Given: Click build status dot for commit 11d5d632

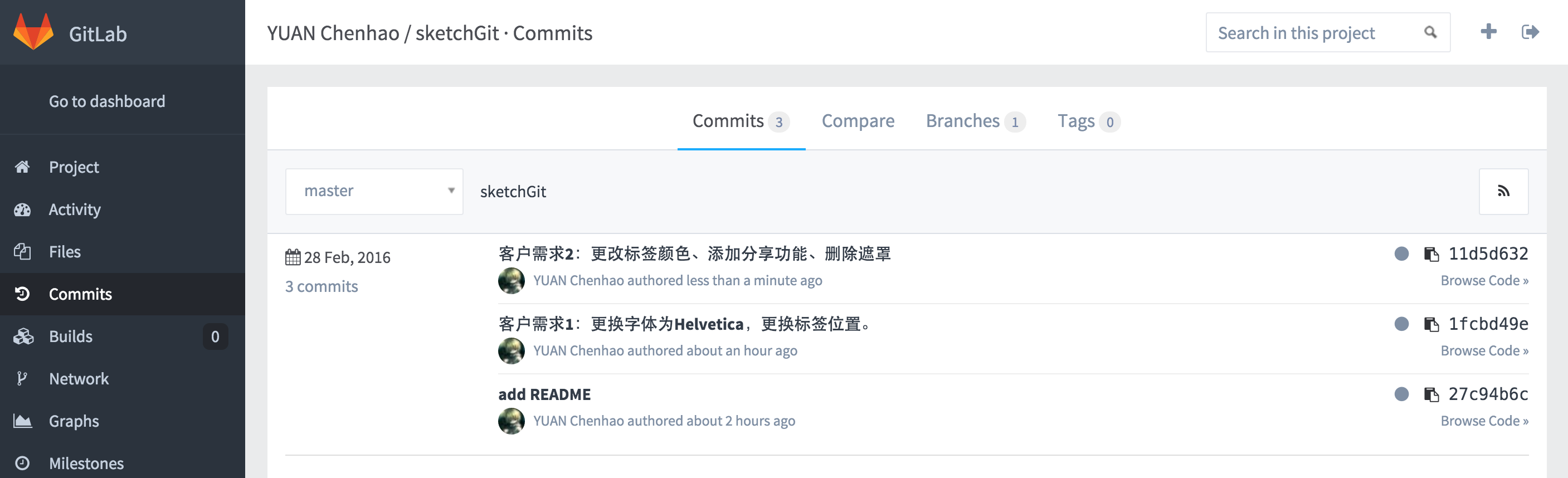Looking at the screenshot, I should [1401, 253].
